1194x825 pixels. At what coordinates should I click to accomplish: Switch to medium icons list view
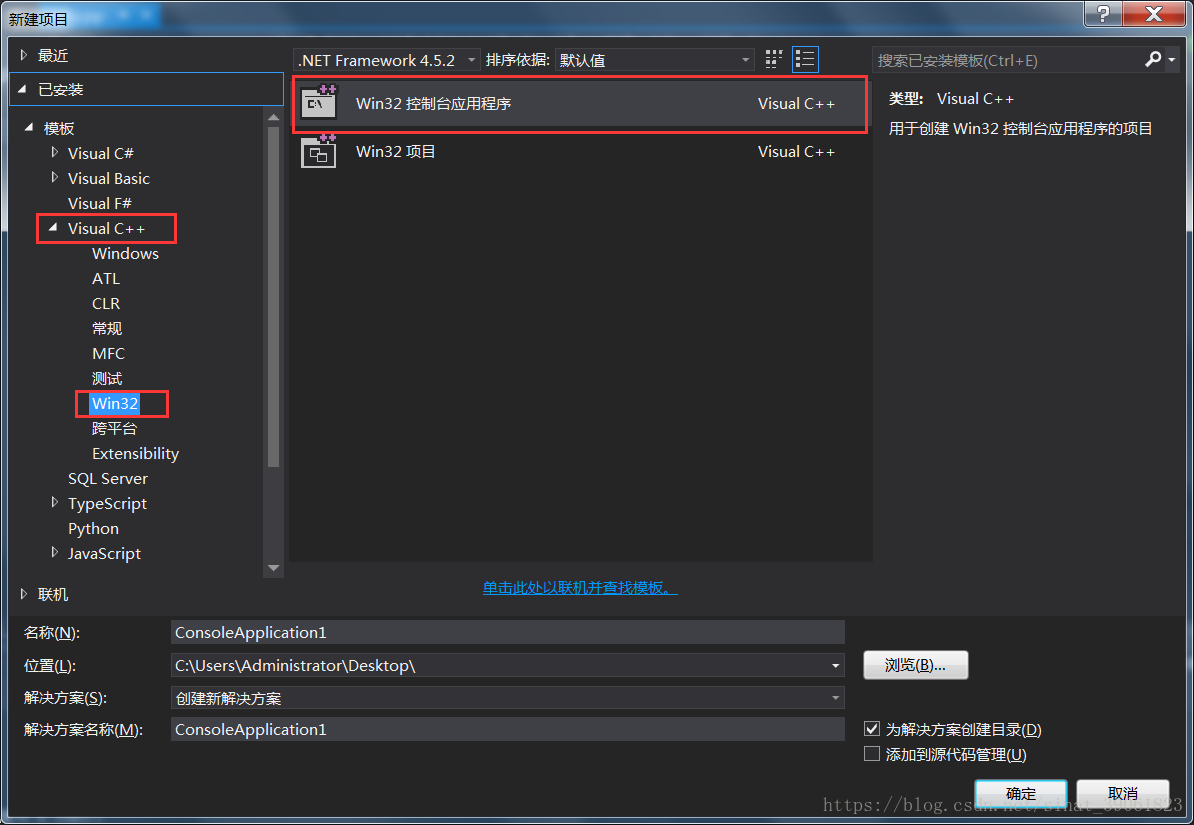coord(805,59)
